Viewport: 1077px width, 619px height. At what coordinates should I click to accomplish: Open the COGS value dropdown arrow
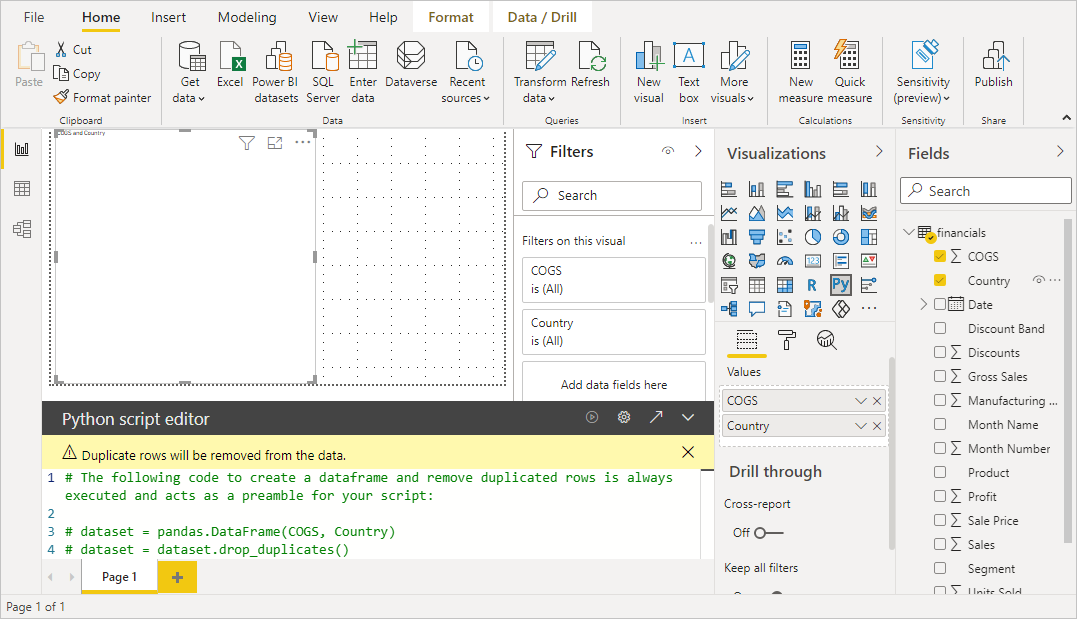(x=861, y=401)
